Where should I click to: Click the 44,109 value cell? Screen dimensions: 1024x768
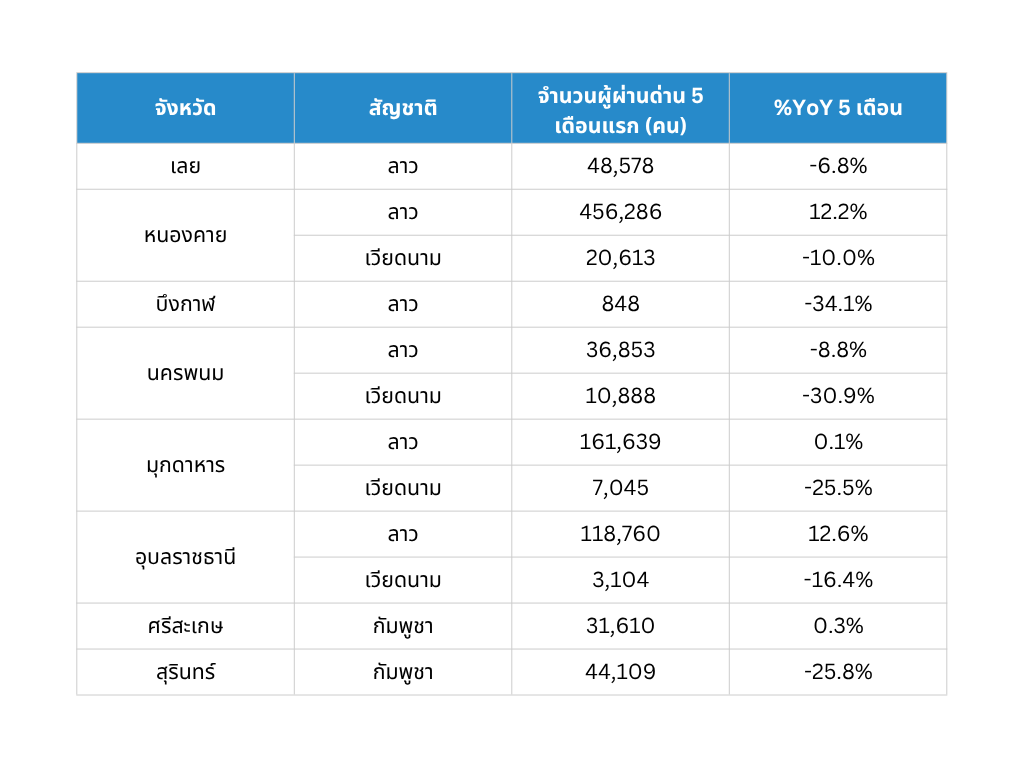click(620, 672)
